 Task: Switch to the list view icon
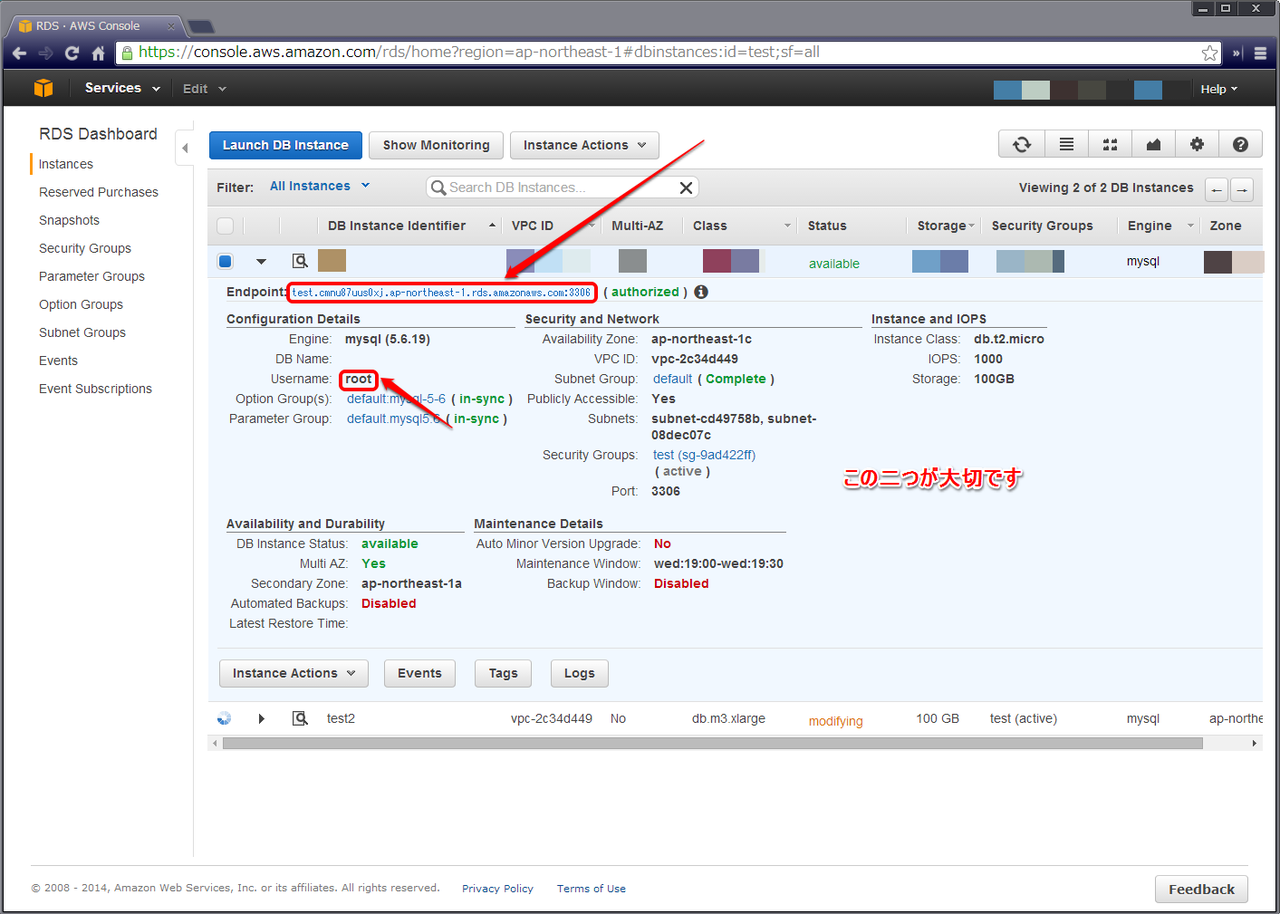[1067, 145]
